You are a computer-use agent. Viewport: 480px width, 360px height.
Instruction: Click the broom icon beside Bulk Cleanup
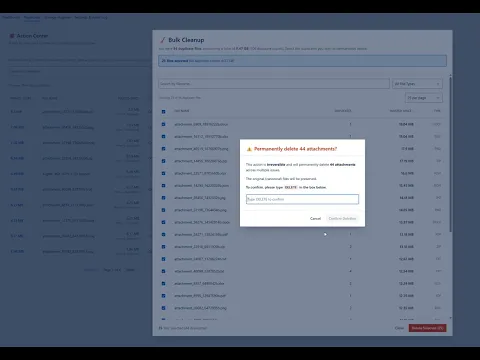click(163, 40)
